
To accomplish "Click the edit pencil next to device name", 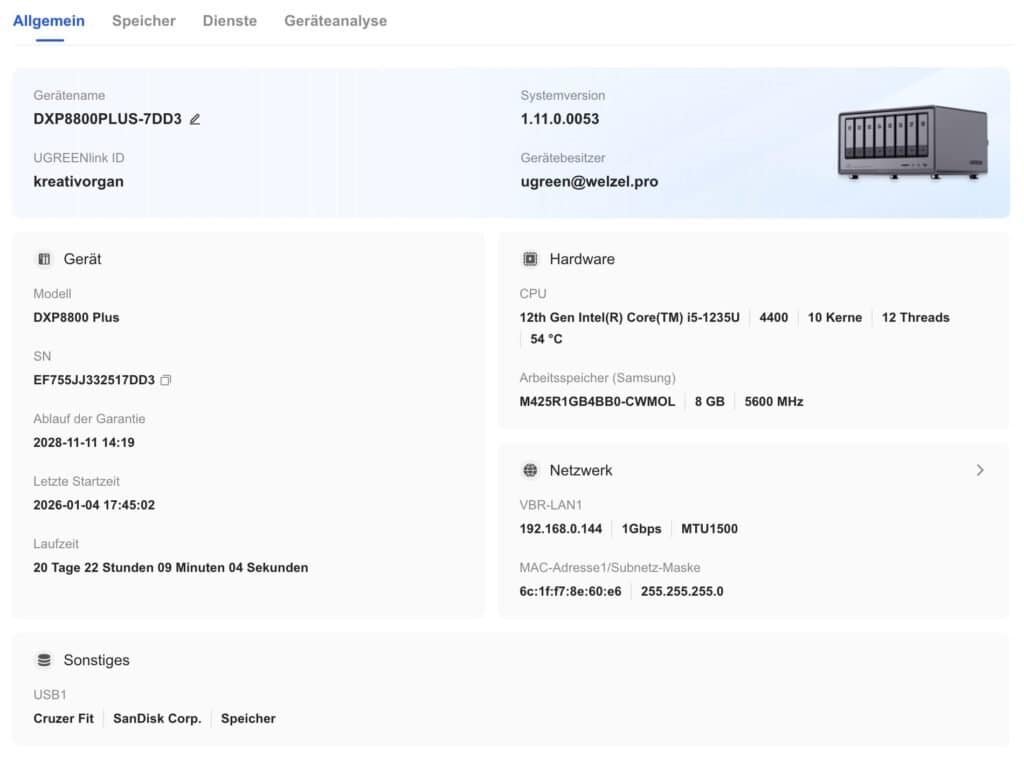I will click(195, 119).
